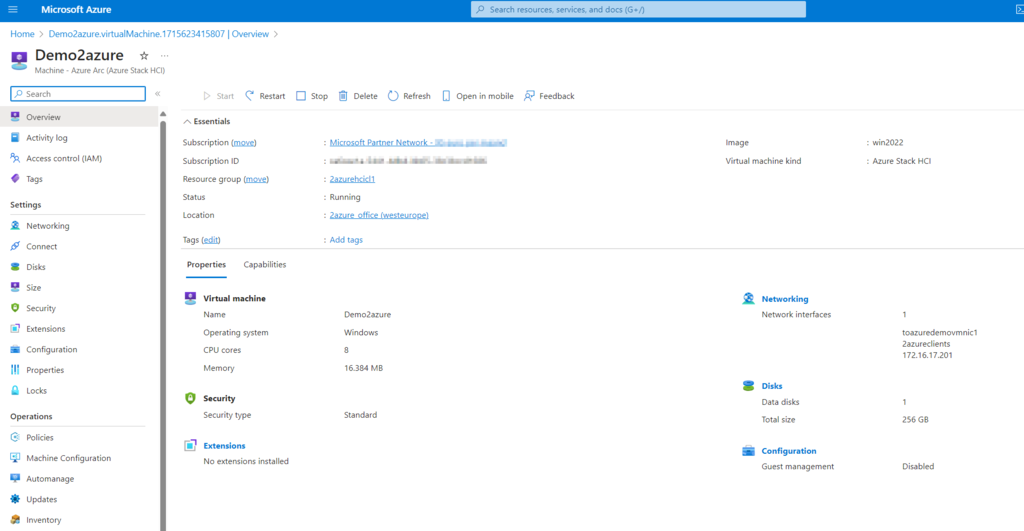Select the Properties tab
Image resolution: width=1024 pixels, height=531 pixels.
point(206,265)
